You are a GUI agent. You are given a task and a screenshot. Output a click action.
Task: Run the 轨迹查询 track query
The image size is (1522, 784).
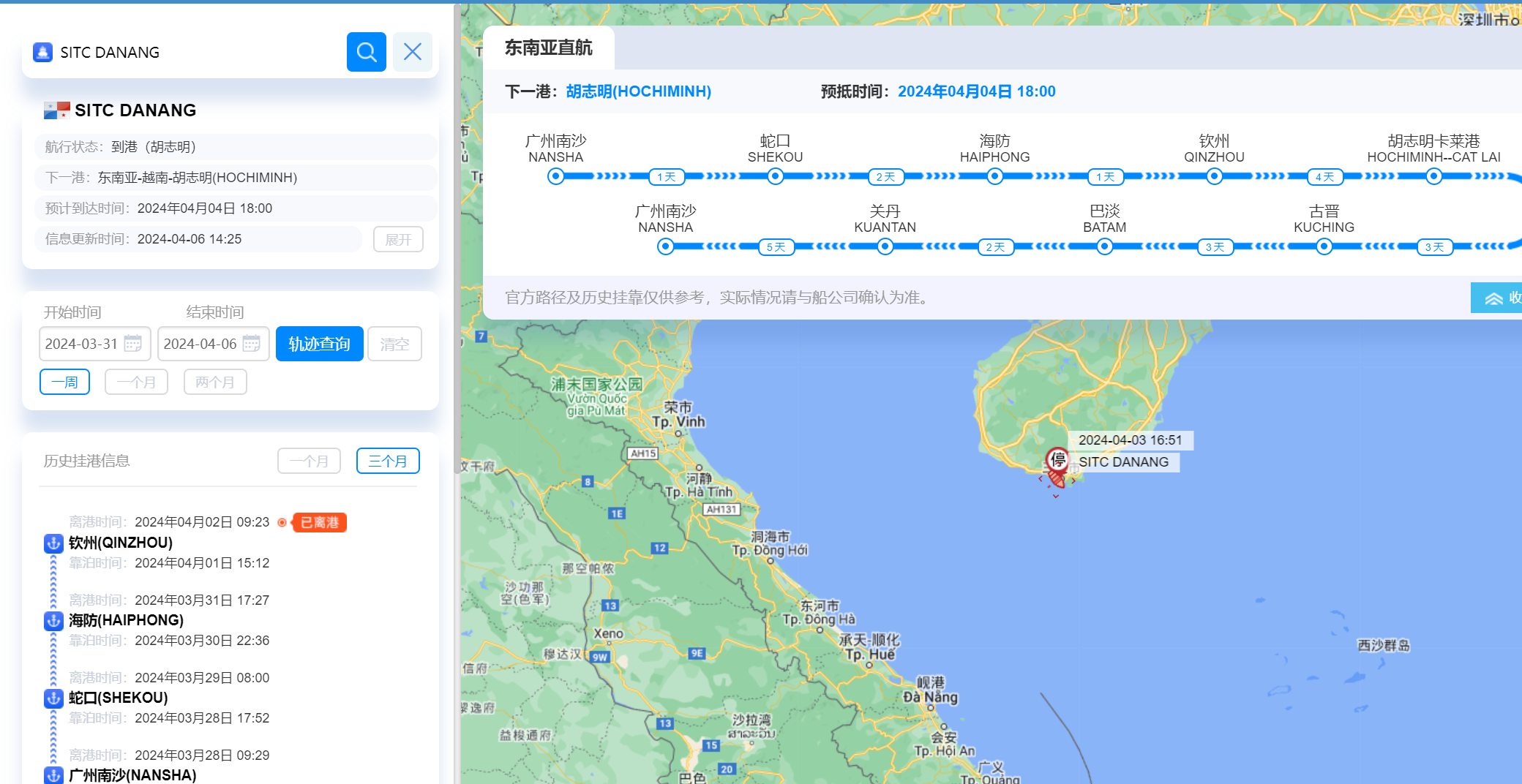[319, 344]
